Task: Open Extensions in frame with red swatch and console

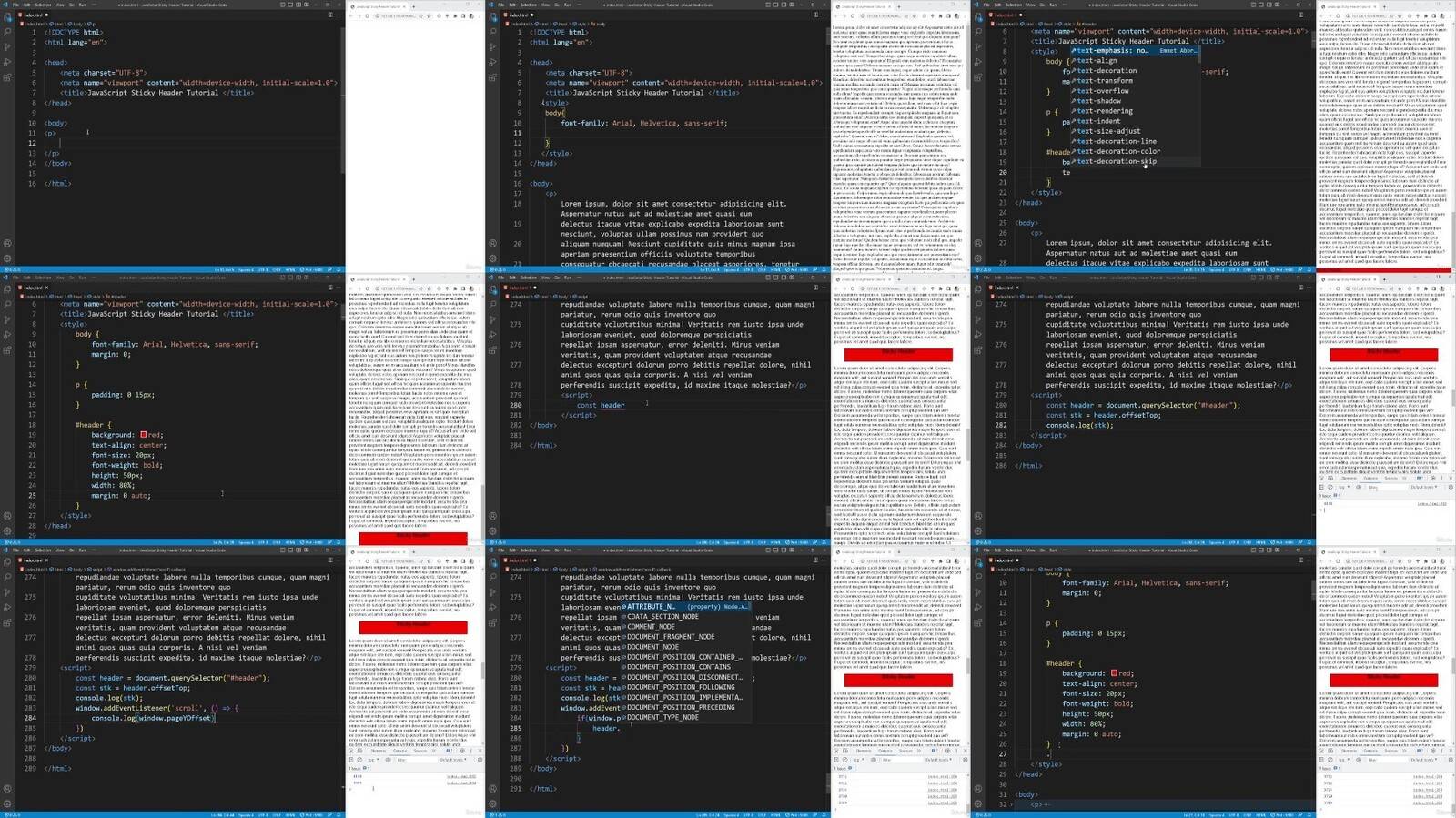Action: (x=978, y=624)
